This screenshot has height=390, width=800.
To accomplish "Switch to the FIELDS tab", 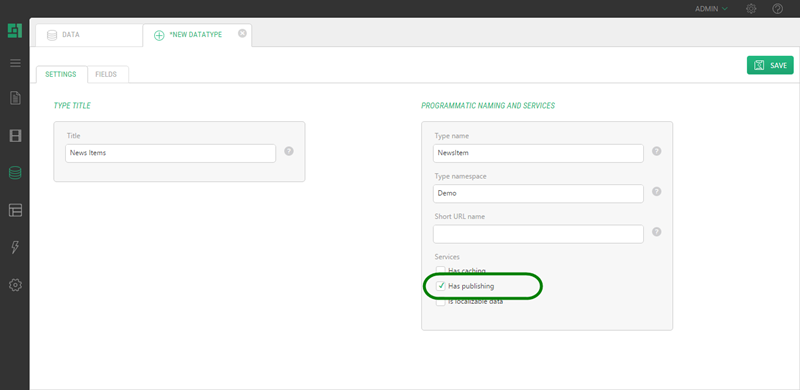I will pyautogui.click(x=106, y=75).
